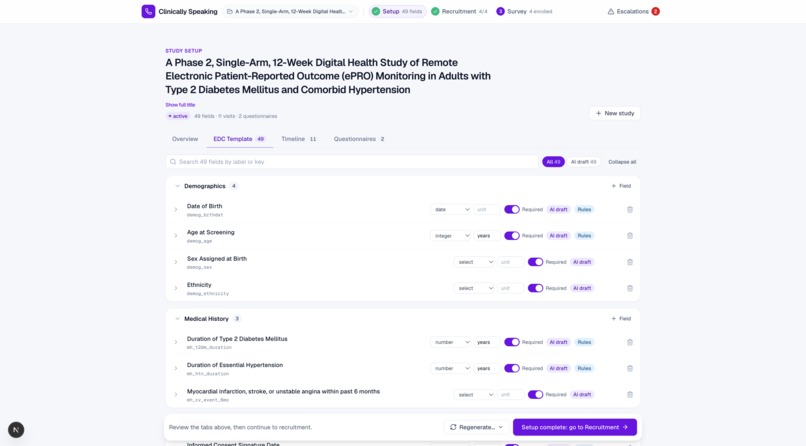Toggle Required for Ethnicity
Image resolution: width=806 pixels, height=446 pixels.
535,288
